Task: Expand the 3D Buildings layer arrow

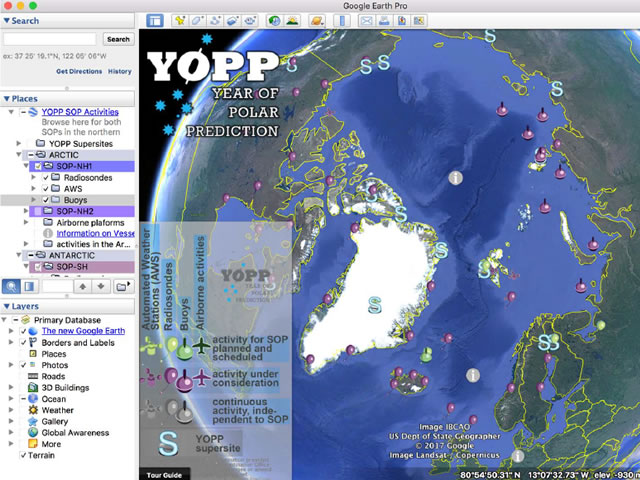Action: [x=11, y=387]
